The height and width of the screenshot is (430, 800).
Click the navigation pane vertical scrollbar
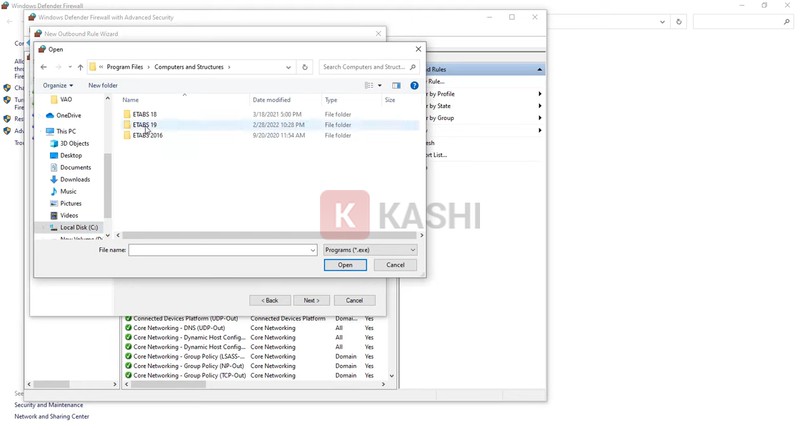108,185
